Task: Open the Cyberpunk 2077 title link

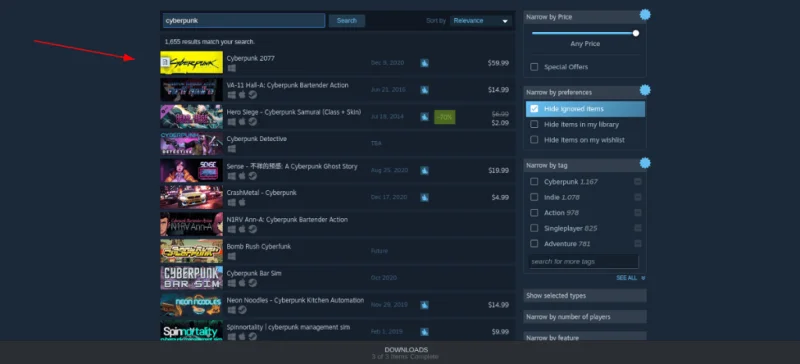Action: 251,58
